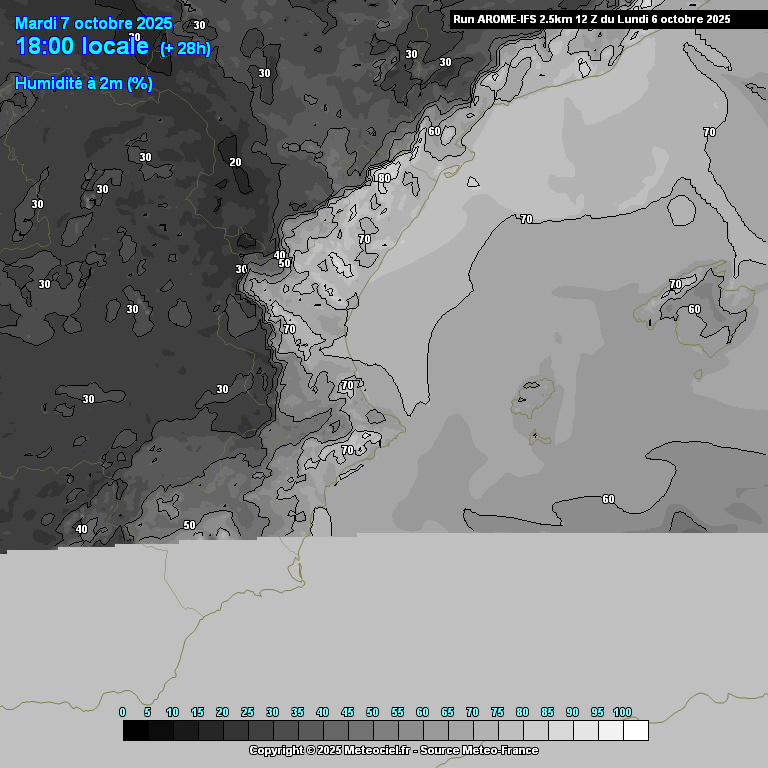Click the "20" contour label on the map

(x=236, y=162)
